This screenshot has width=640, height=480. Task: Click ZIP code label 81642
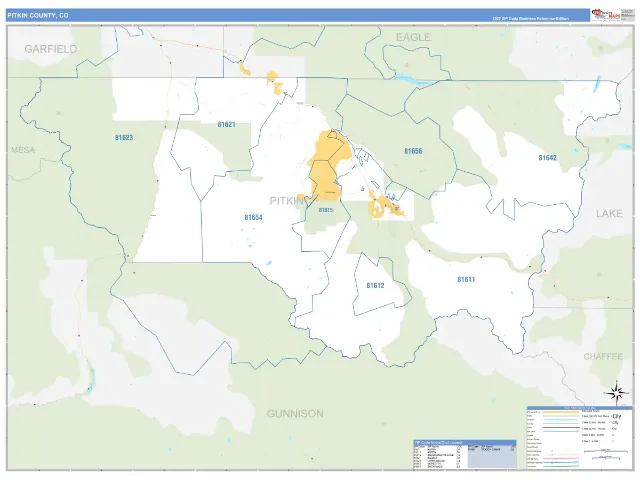(x=547, y=158)
